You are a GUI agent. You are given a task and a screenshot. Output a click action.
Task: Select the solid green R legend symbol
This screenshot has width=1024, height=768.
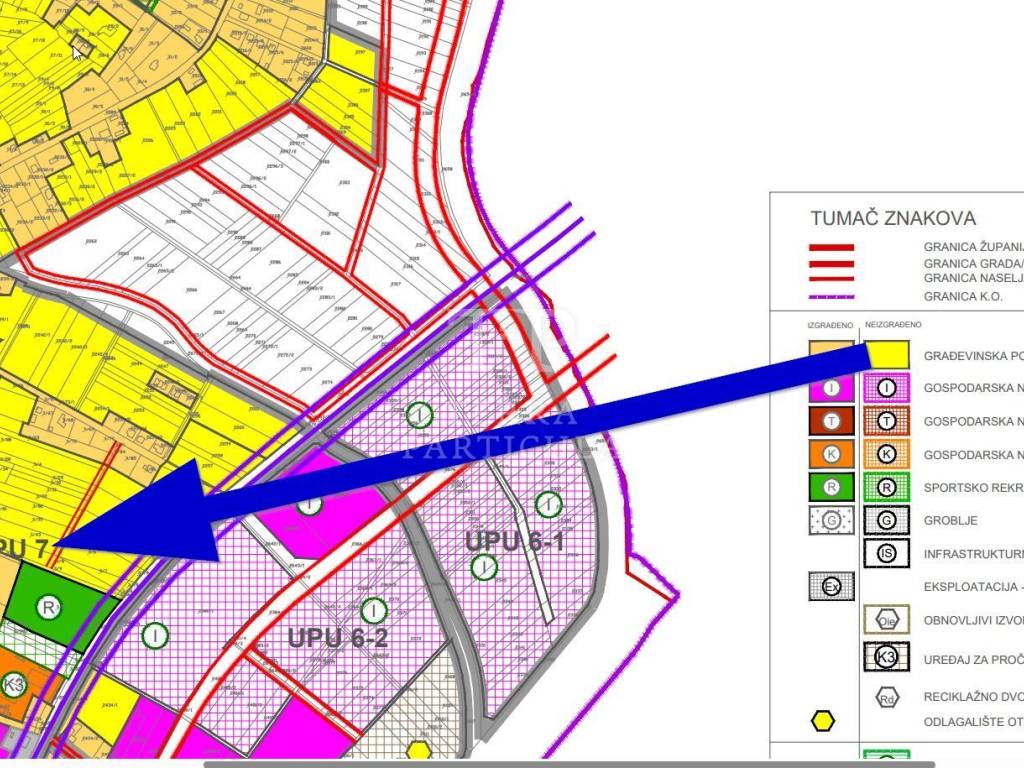coord(831,487)
